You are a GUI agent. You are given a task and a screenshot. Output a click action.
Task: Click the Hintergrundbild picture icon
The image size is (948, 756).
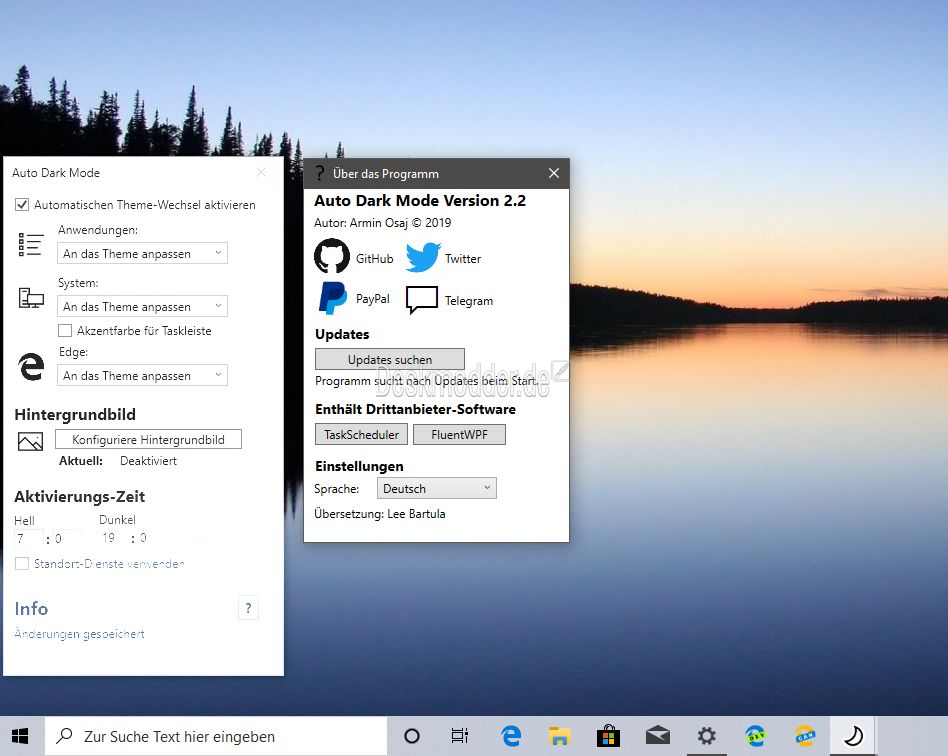[x=30, y=442]
